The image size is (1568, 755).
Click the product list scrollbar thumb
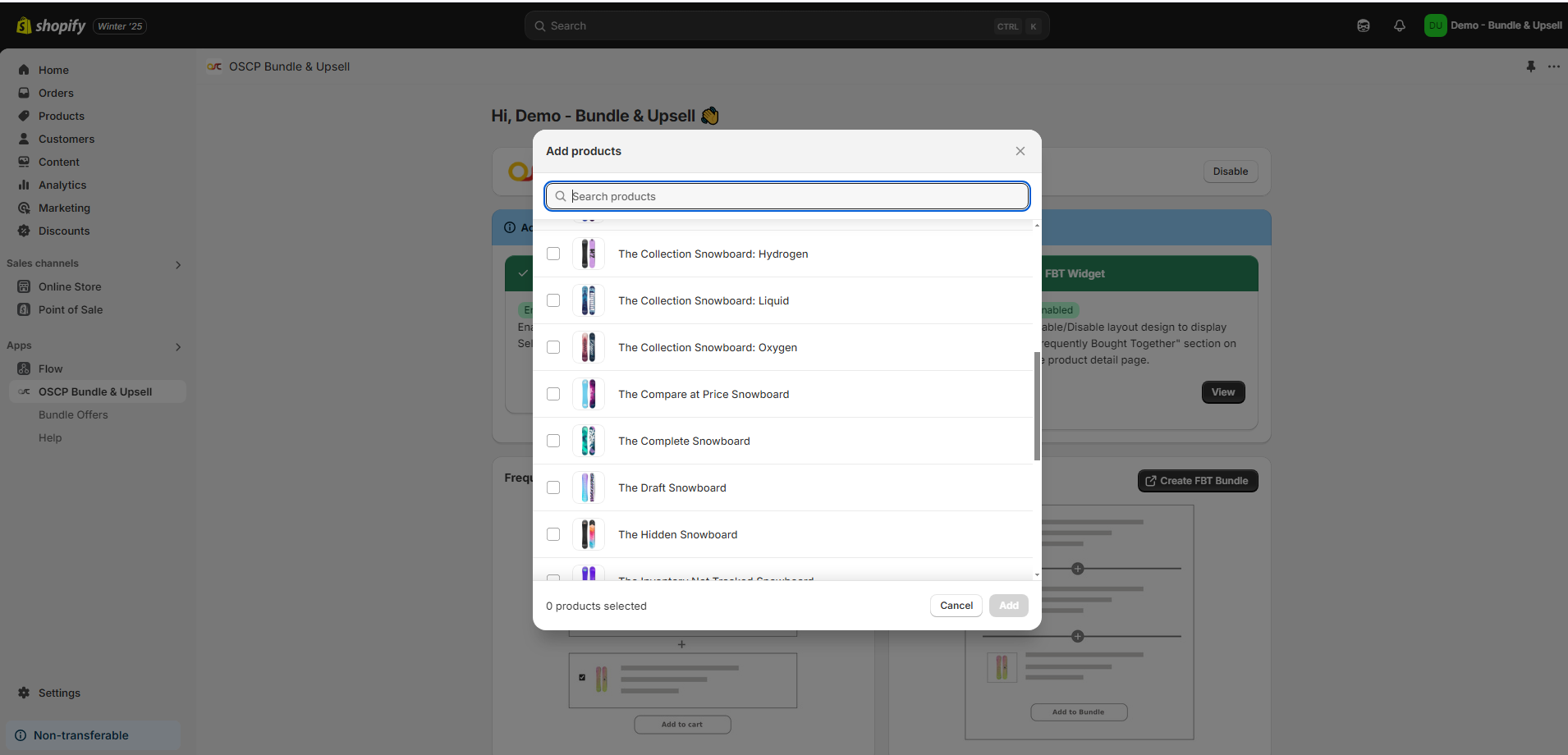[1037, 406]
